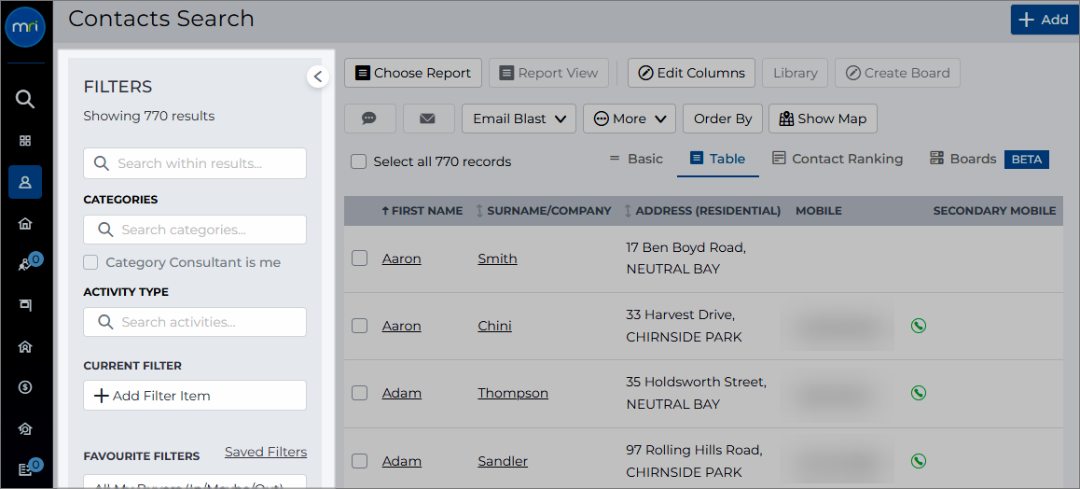1080x489 pixels.
Task: Open the search magnifier in sidebar
Action: [x=25, y=99]
